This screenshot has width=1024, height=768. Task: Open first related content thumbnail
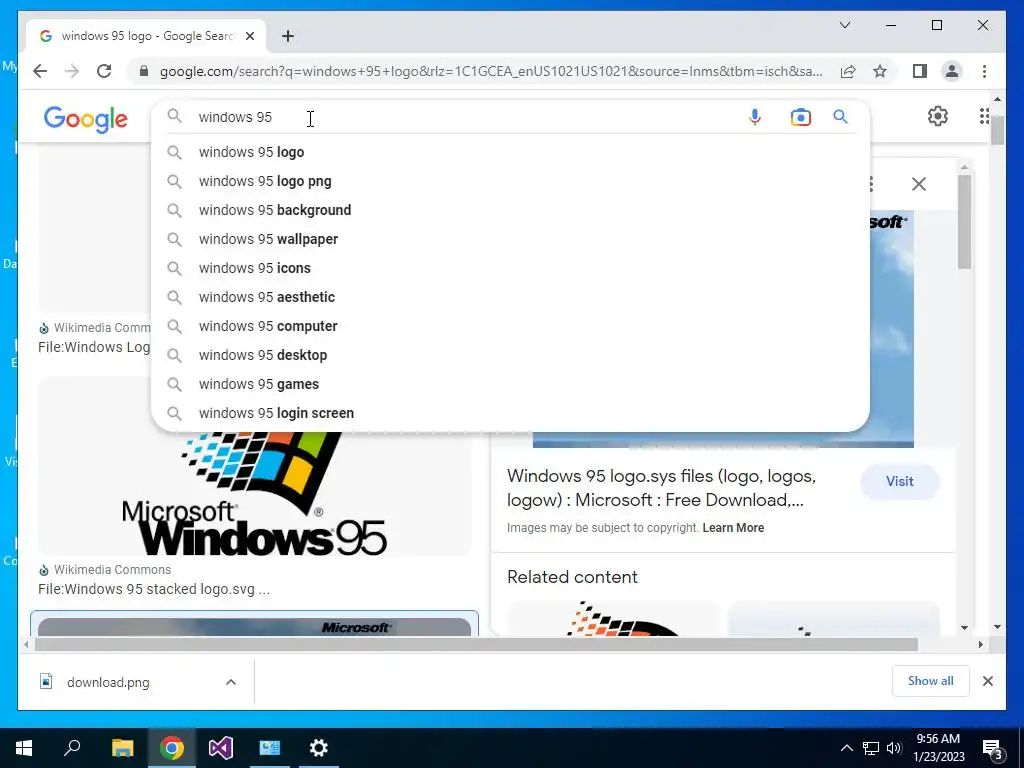click(613, 618)
